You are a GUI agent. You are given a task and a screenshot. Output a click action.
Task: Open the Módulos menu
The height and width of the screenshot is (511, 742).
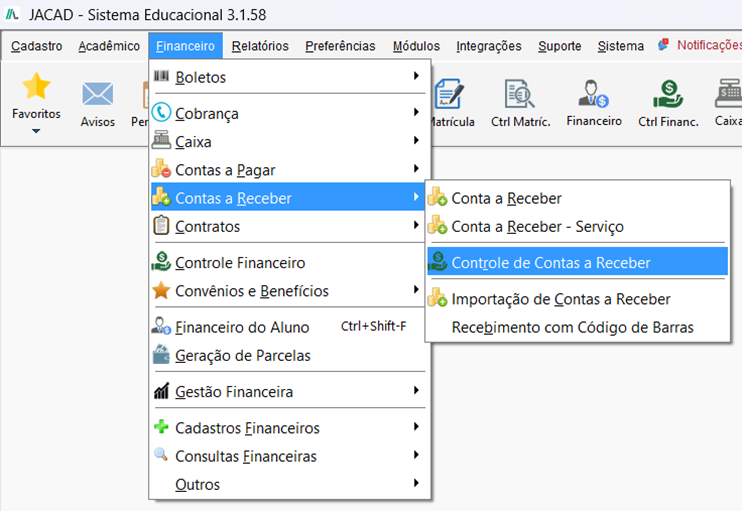point(416,46)
